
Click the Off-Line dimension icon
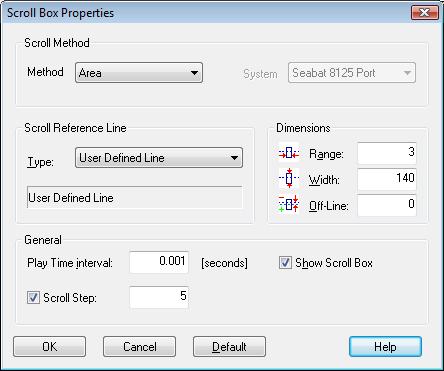coord(289,204)
